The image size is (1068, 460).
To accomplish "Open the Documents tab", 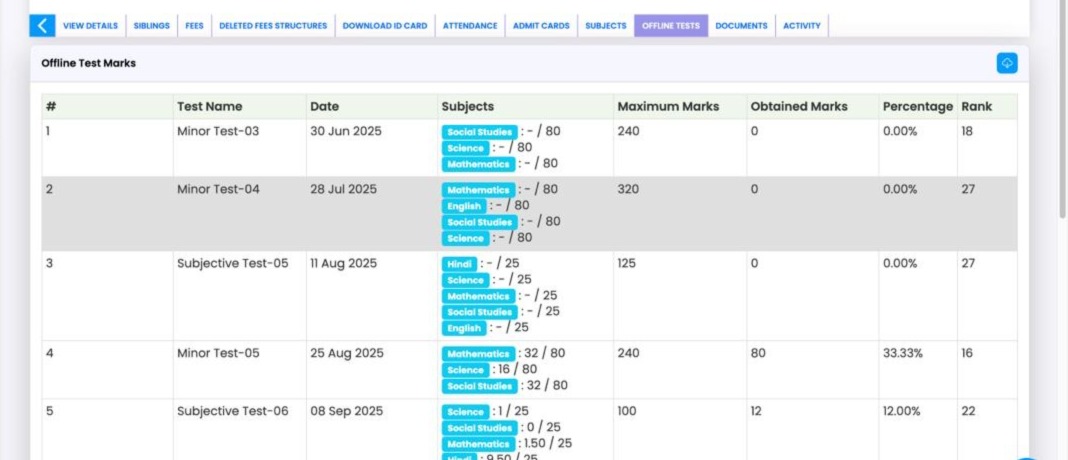I will (742, 26).
